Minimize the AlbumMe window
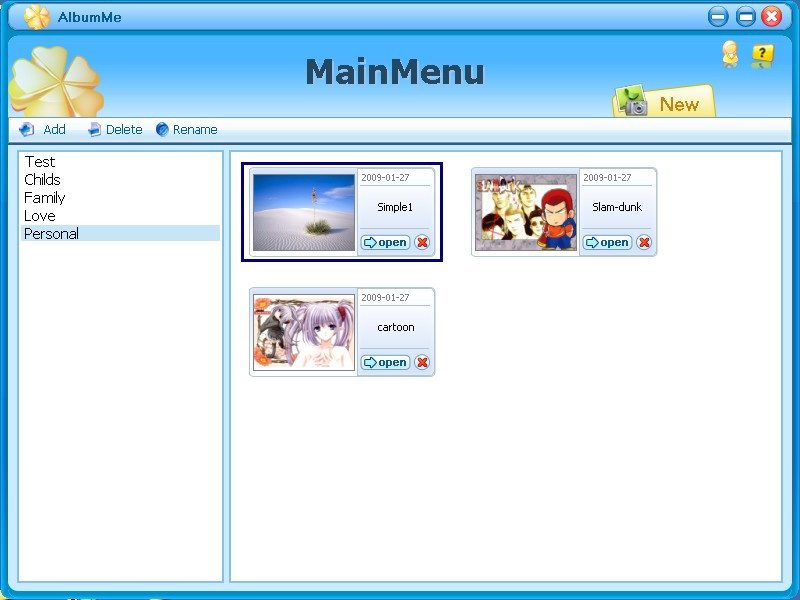 718,17
